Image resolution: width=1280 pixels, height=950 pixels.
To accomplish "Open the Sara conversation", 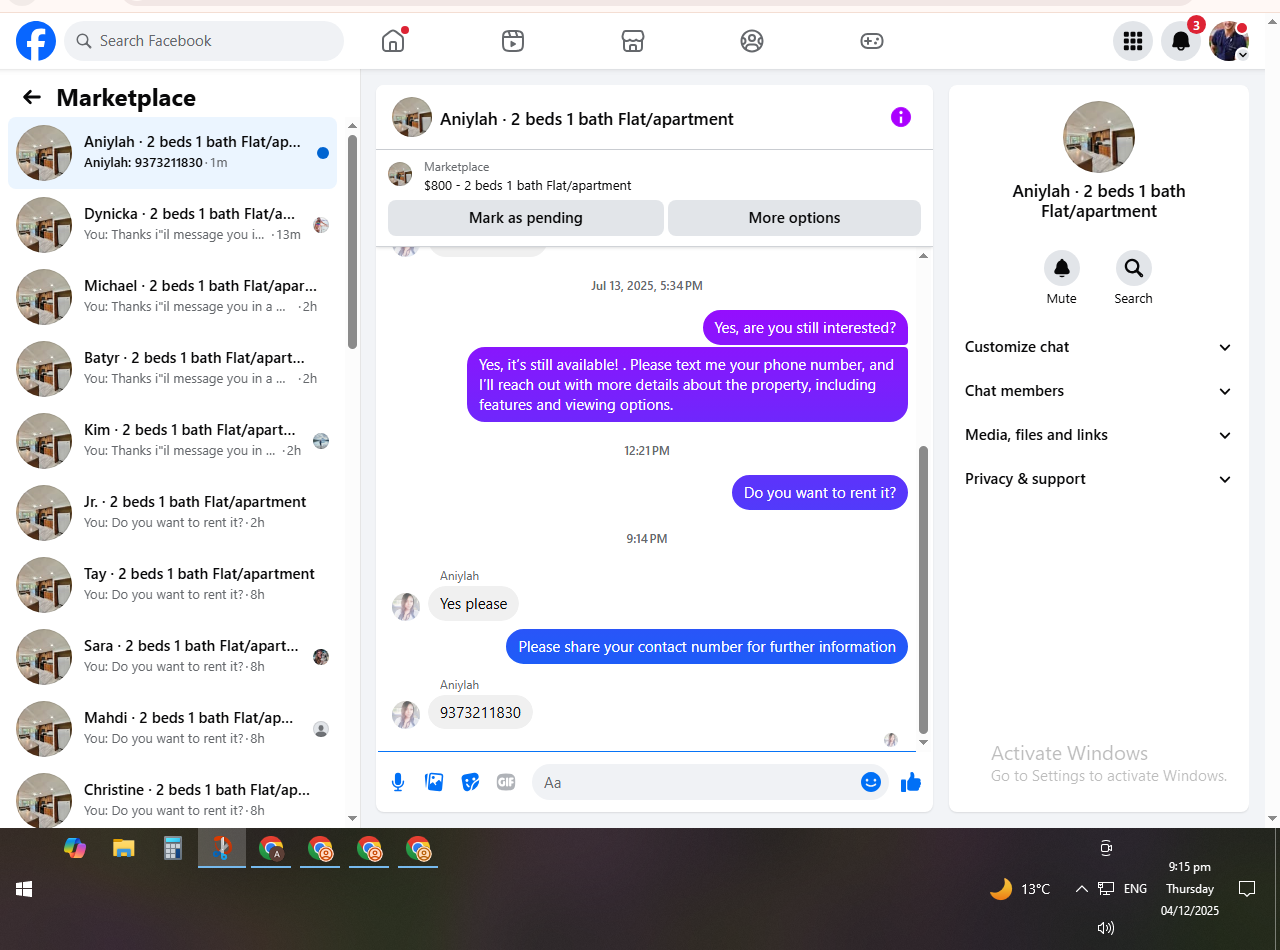I will pos(173,657).
